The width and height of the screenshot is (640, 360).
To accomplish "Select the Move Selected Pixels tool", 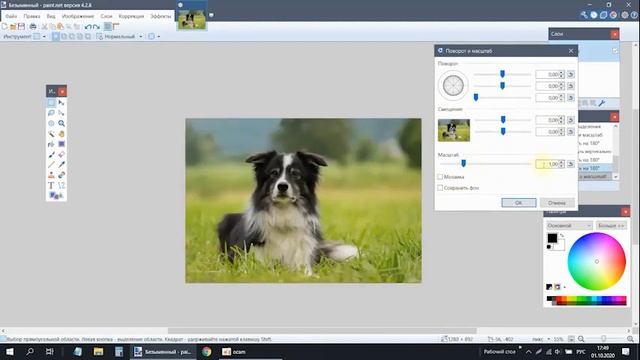I will [x=61, y=102].
